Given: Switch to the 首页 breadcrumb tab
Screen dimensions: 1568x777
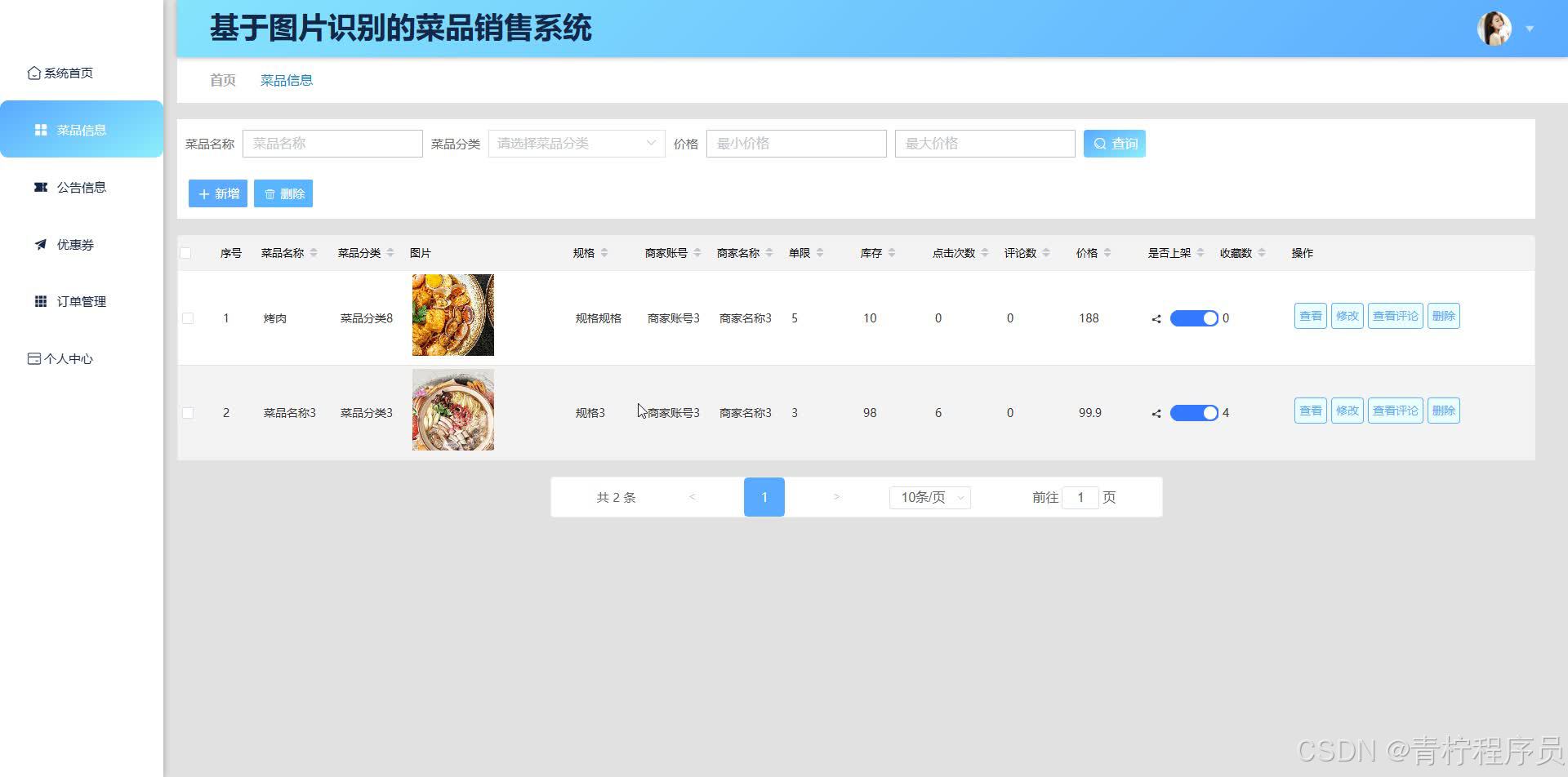Looking at the screenshot, I should (221, 79).
